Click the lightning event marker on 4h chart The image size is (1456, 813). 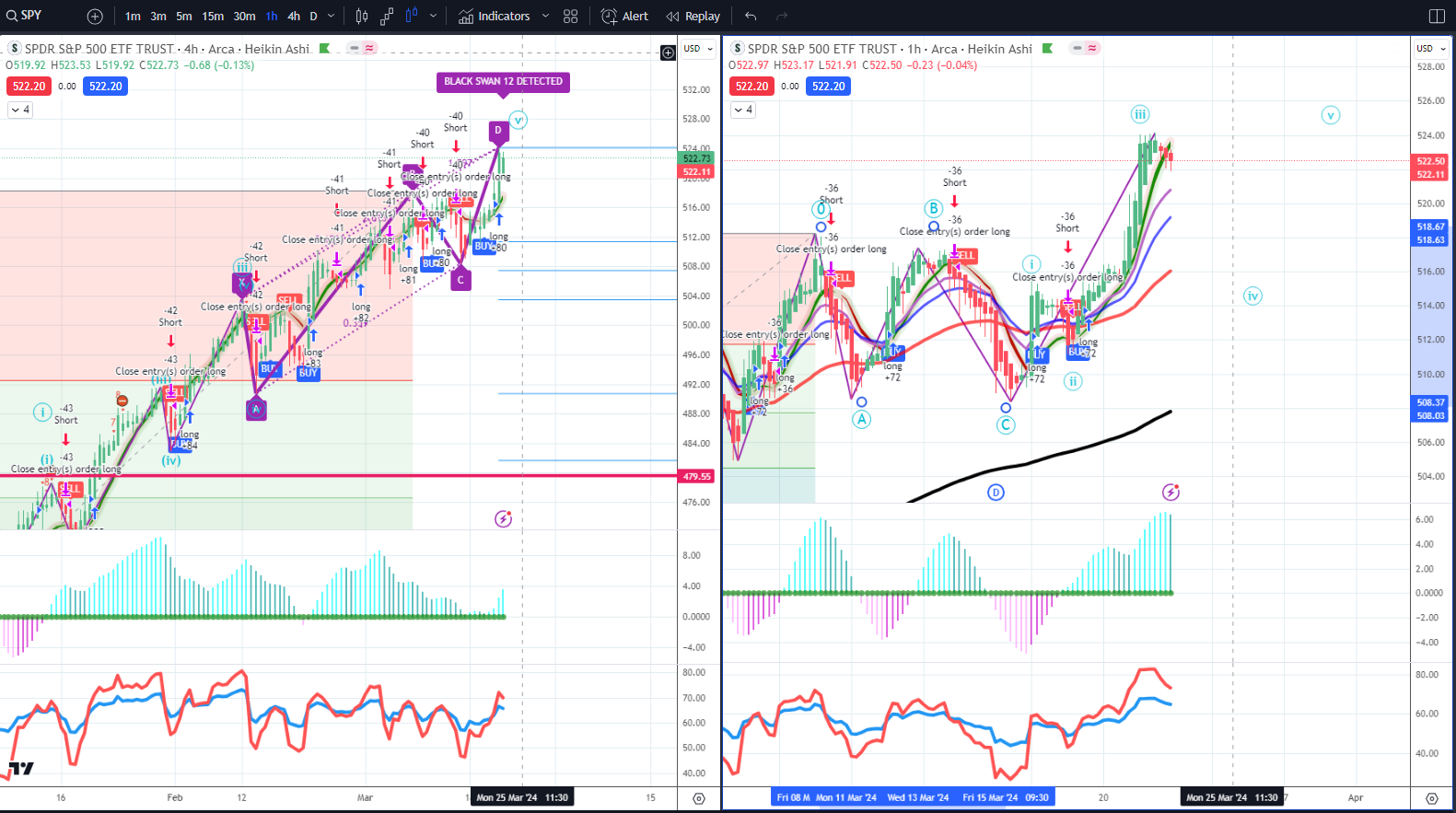(503, 519)
